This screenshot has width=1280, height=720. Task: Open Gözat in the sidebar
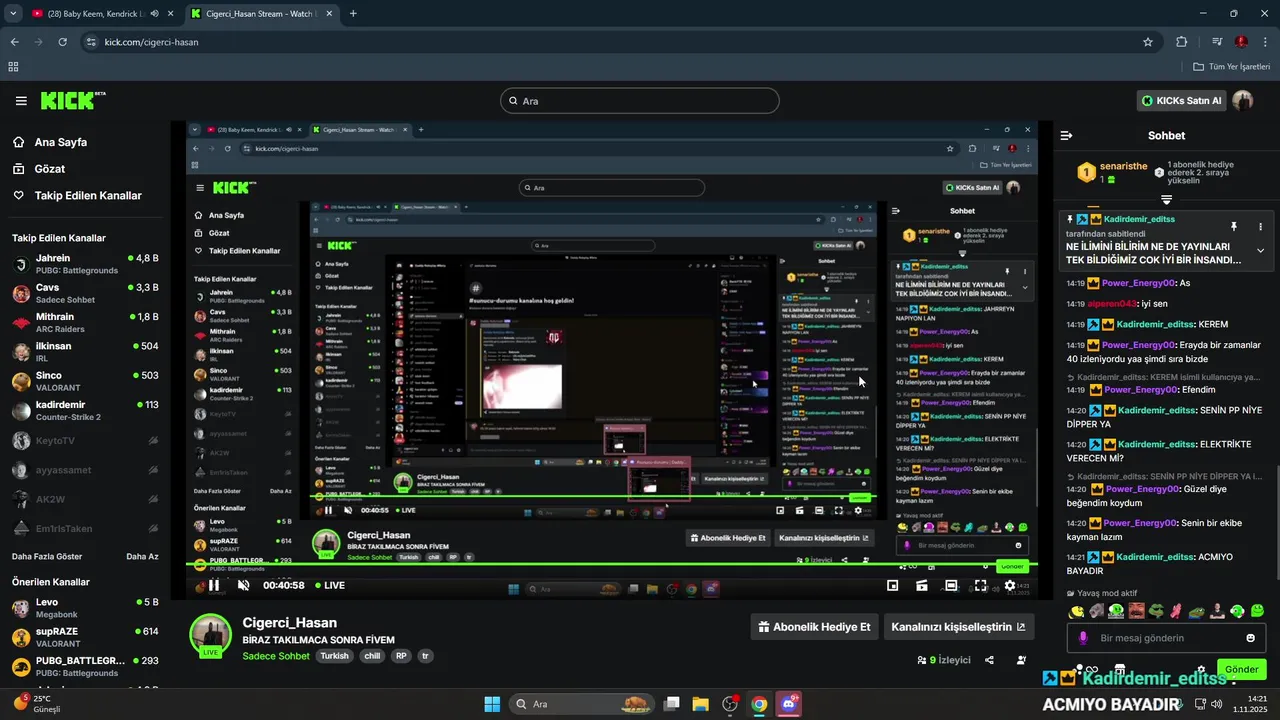39,169
